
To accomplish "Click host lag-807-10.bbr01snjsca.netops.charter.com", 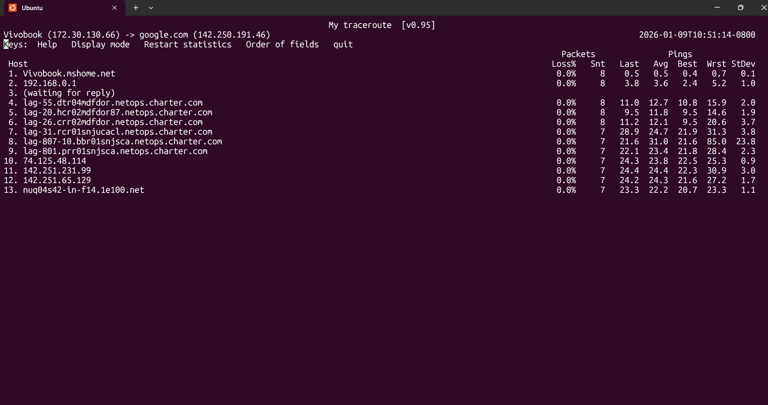I will coord(122,142).
